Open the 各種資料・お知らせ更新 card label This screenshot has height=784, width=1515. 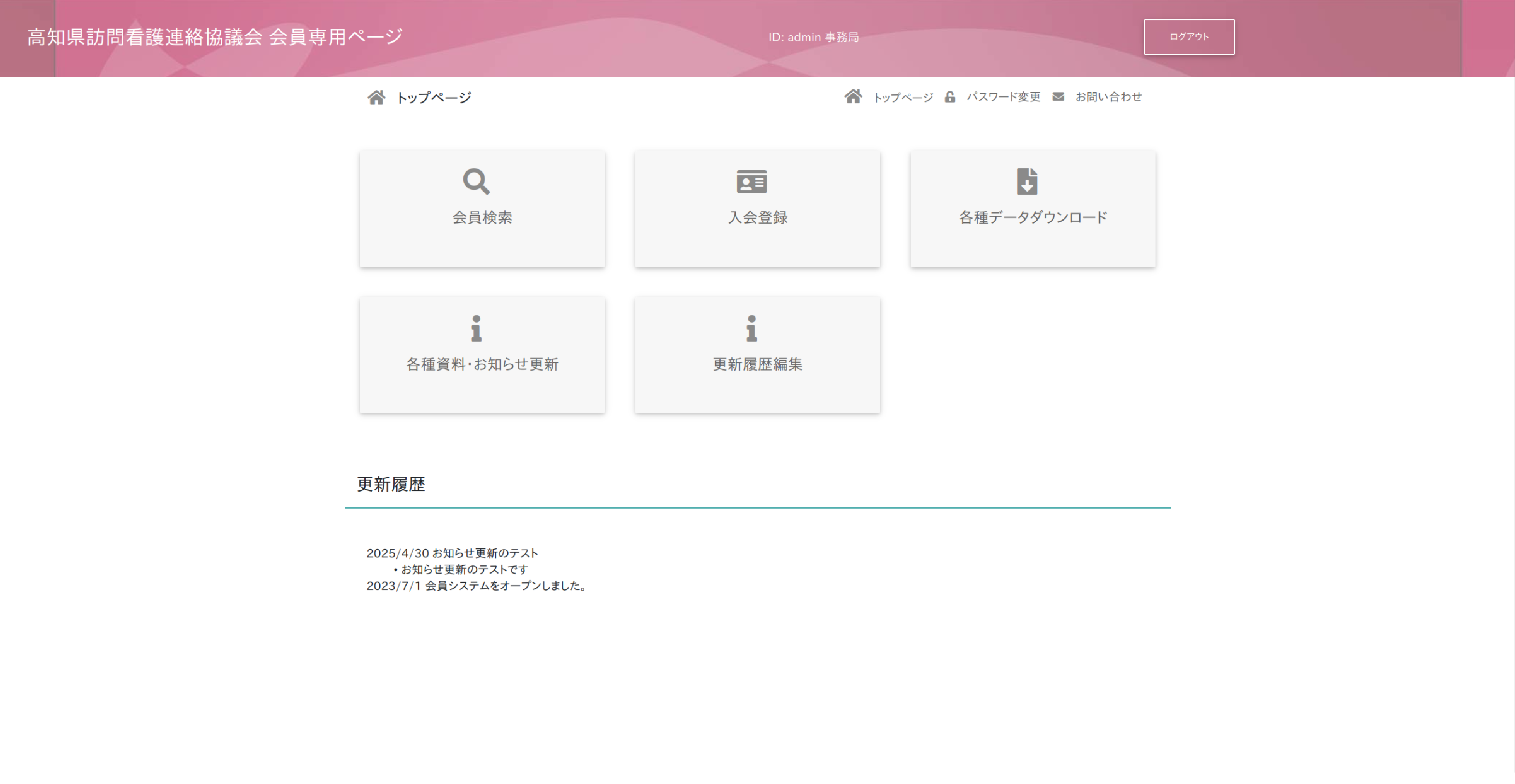coord(482,364)
